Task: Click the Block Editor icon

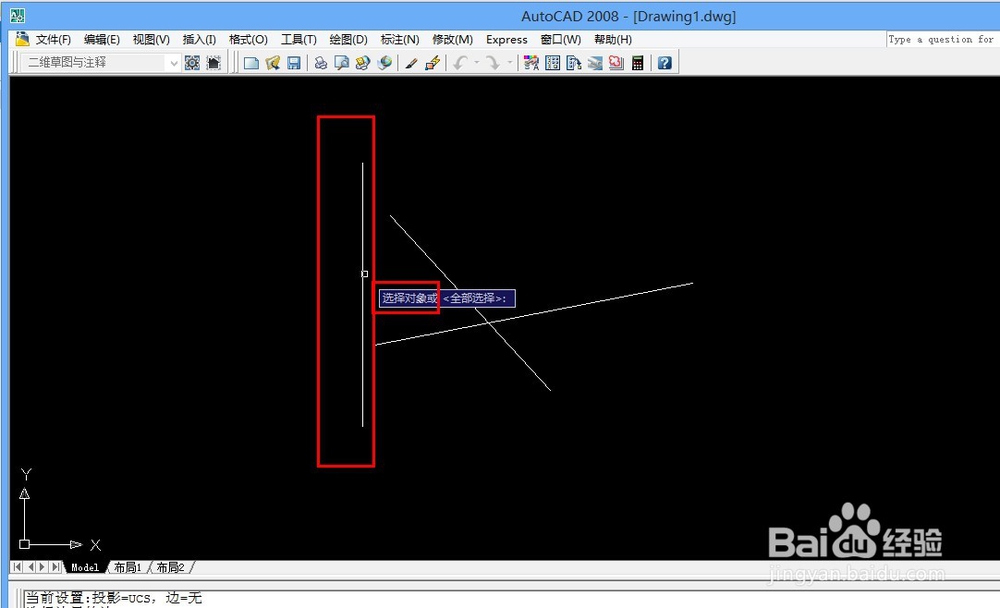Action: 432,63
